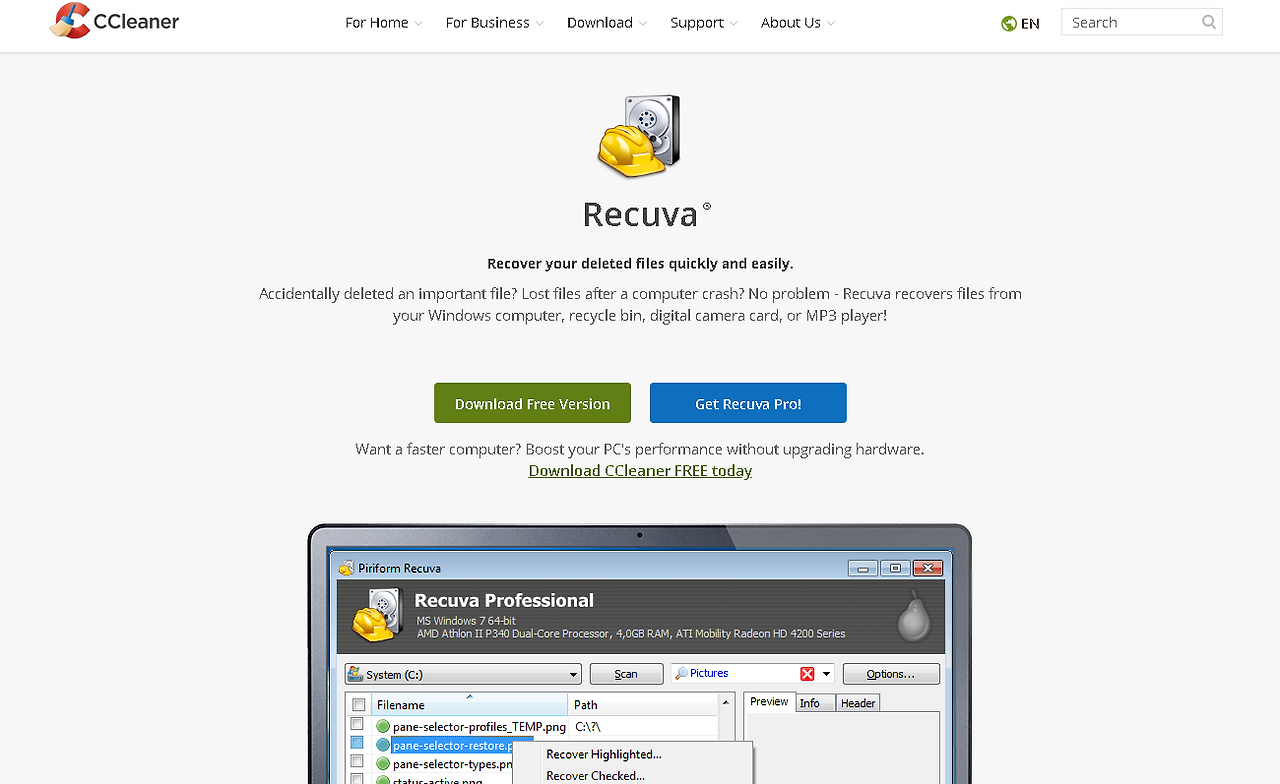Open the Download CCleaner FREE today link
Viewport: 1280px width, 784px height.
640,471
